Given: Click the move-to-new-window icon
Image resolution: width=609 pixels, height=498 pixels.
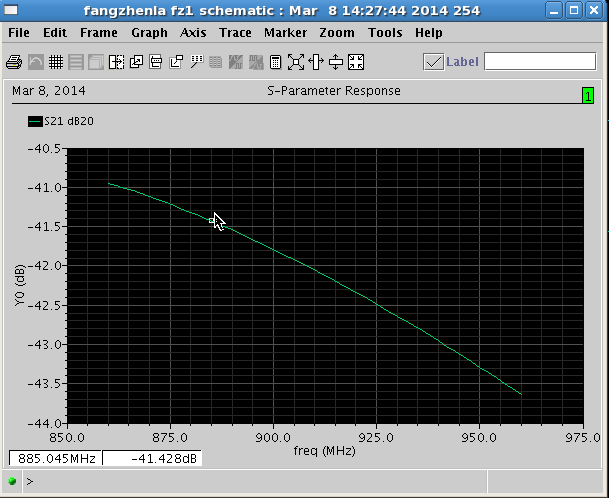Looking at the screenshot, I should click(176, 62).
